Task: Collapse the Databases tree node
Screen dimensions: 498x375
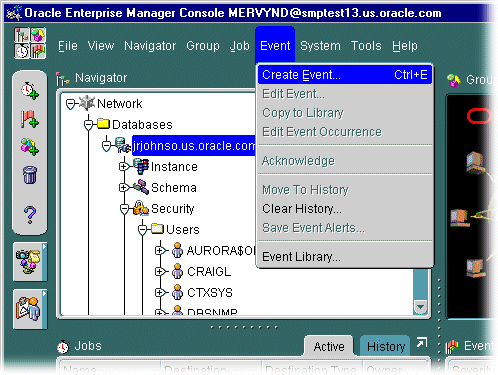Action: click(88, 125)
